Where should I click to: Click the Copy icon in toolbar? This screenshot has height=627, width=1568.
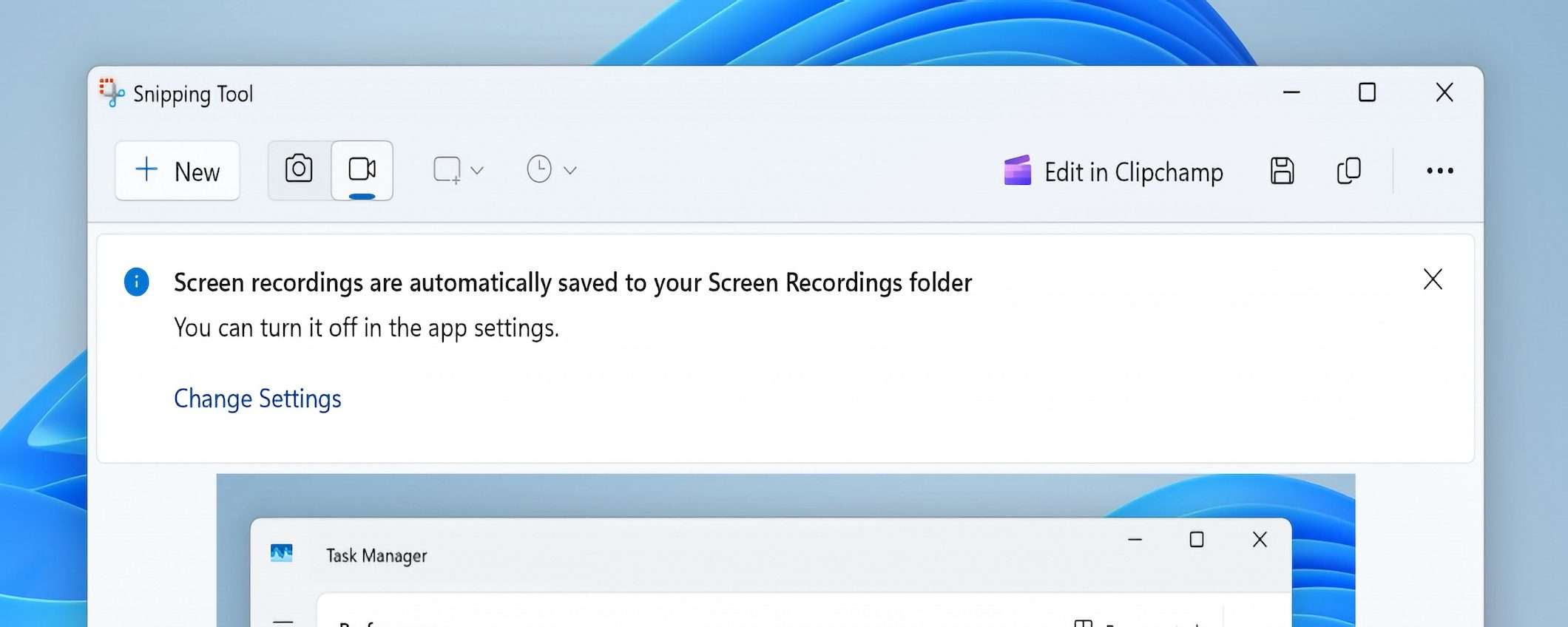point(1349,171)
